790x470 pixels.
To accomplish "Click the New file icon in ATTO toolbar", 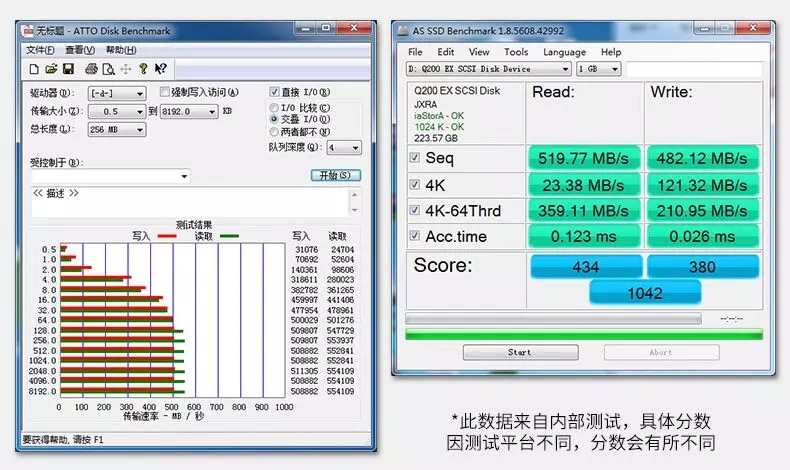I will (x=34, y=69).
